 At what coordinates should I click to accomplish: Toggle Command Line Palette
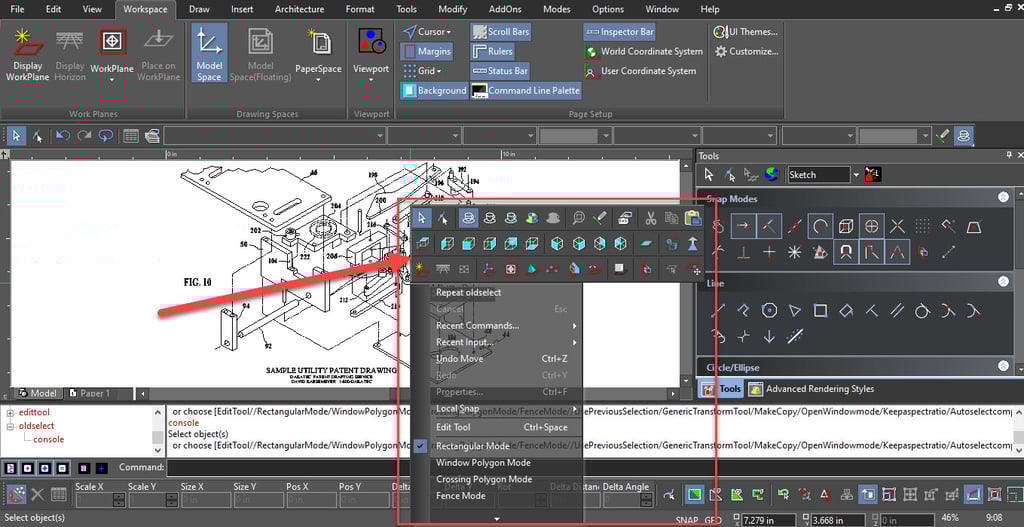click(526, 90)
